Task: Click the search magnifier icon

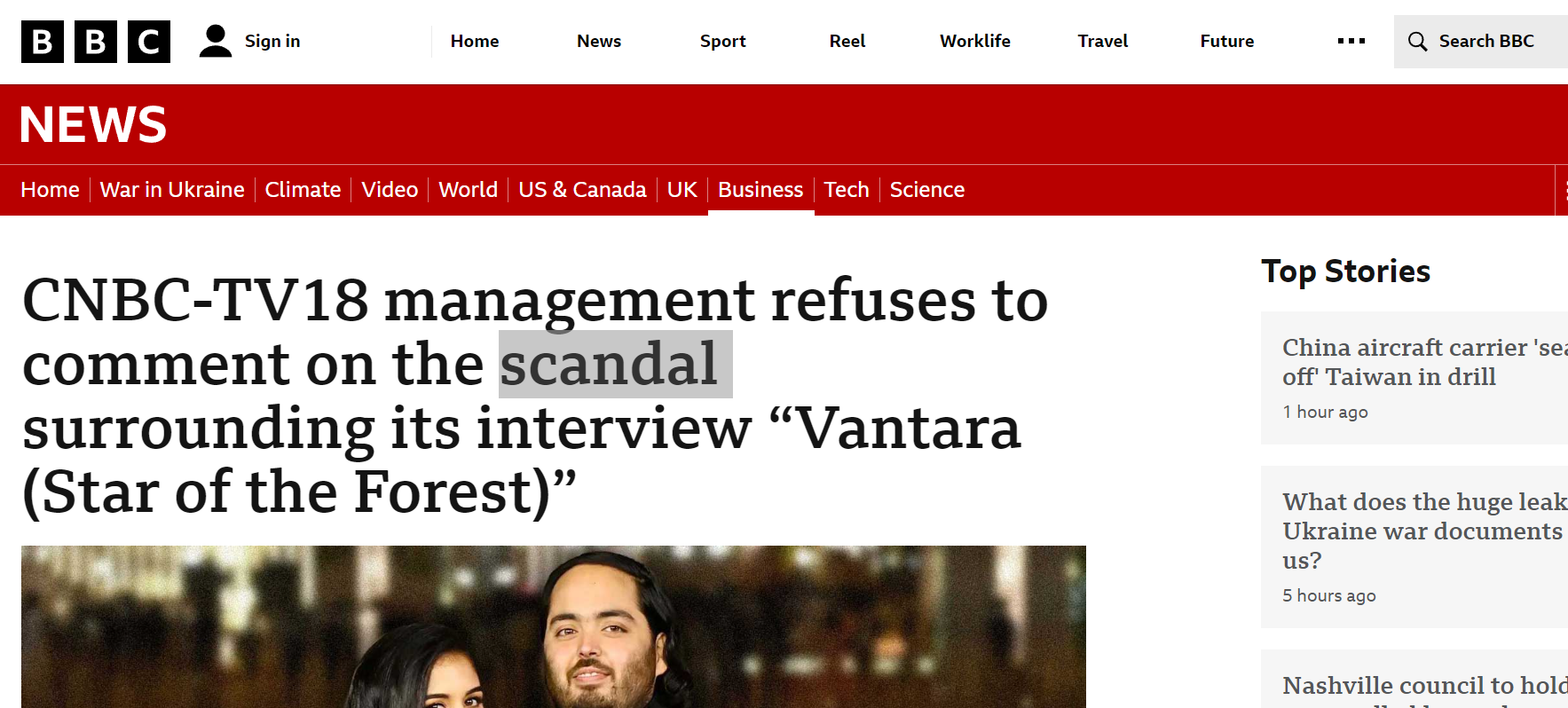Action: click(x=1417, y=42)
